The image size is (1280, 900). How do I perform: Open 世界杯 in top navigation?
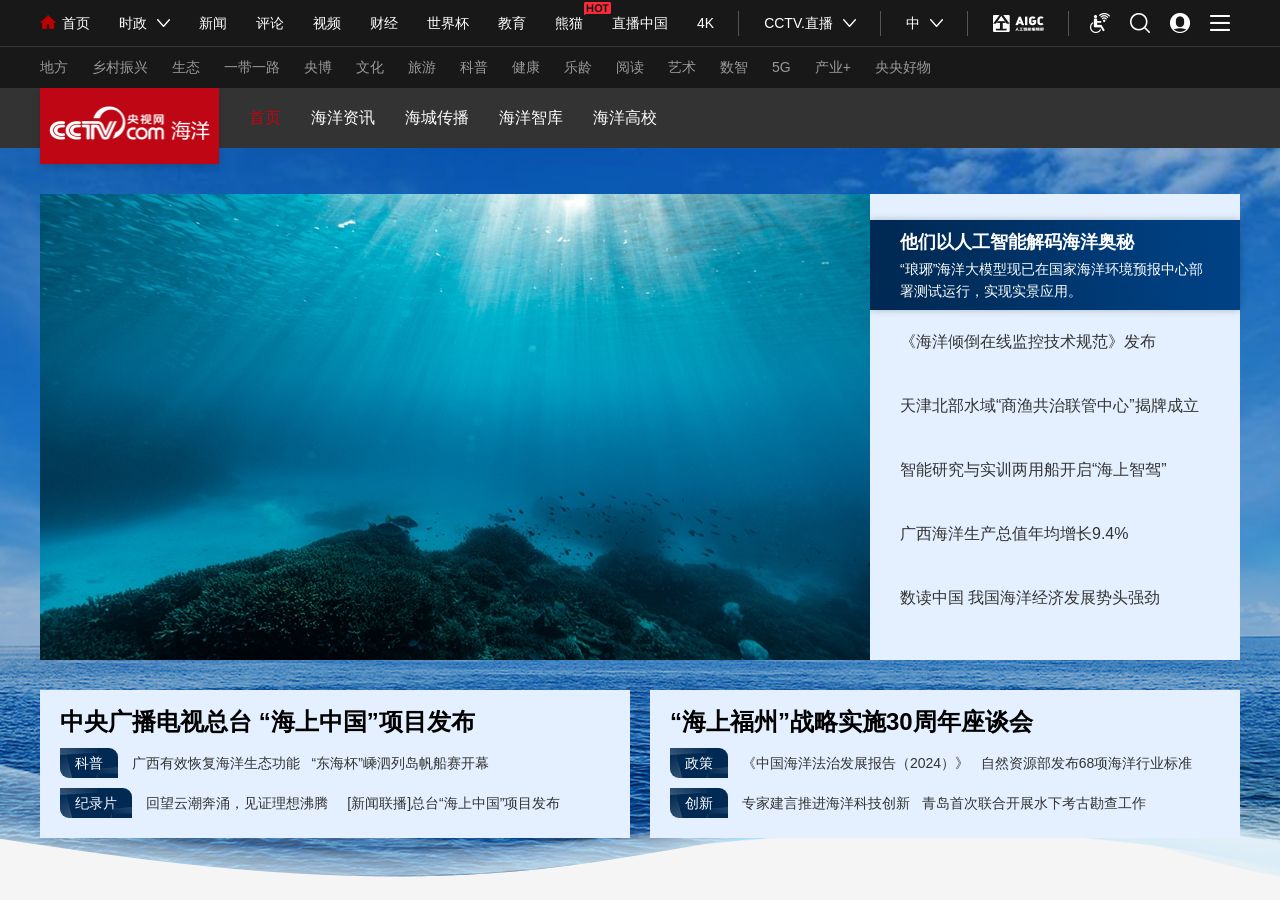click(x=448, y=23)
